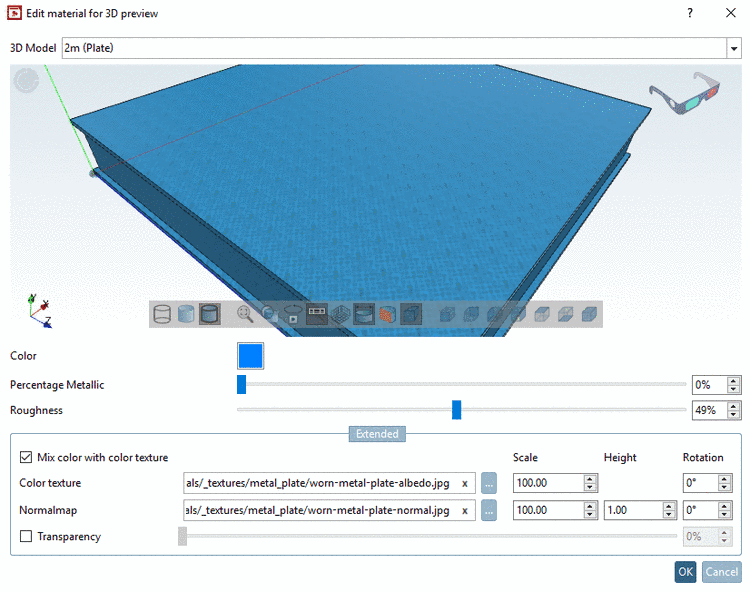
Task: Click the XYZ axis orientation gizmo
Action: click(x=39, y=311)
